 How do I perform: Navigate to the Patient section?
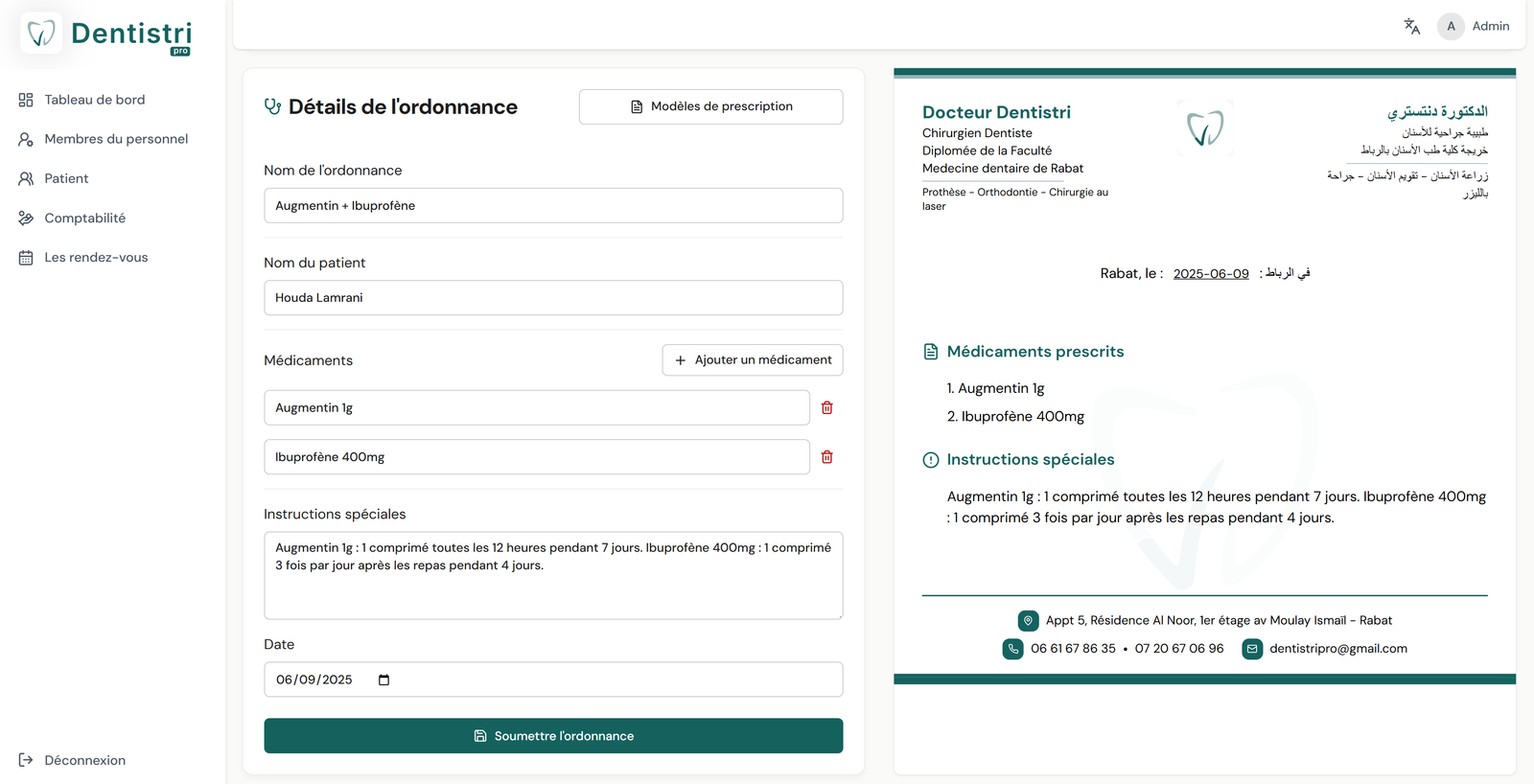pos(65,178)
